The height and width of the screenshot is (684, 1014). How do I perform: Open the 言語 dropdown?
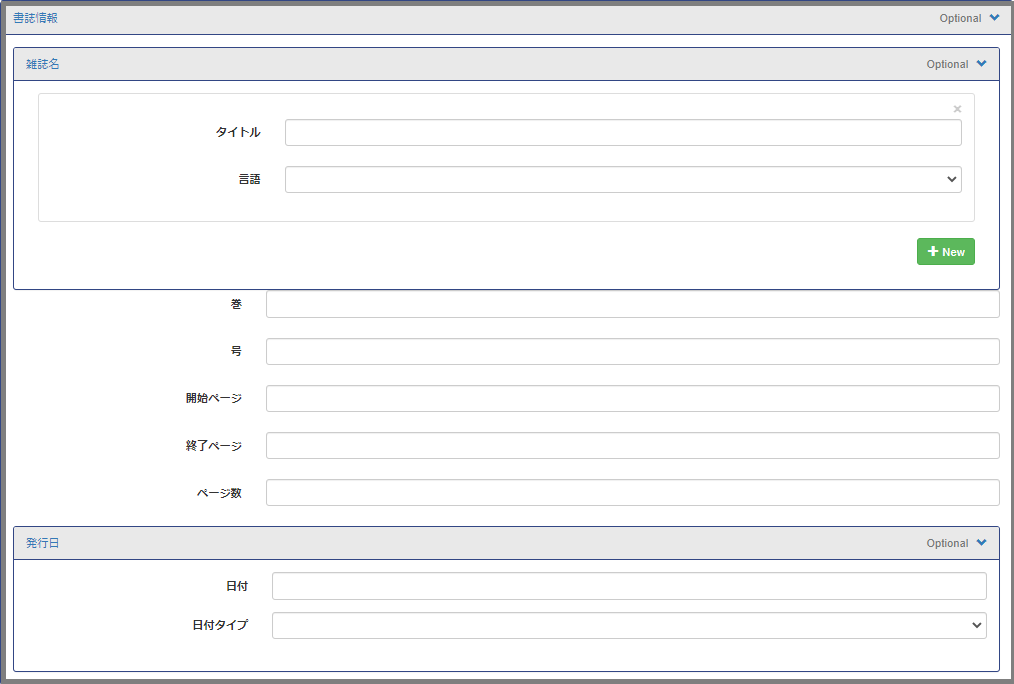tap(623, 180)
